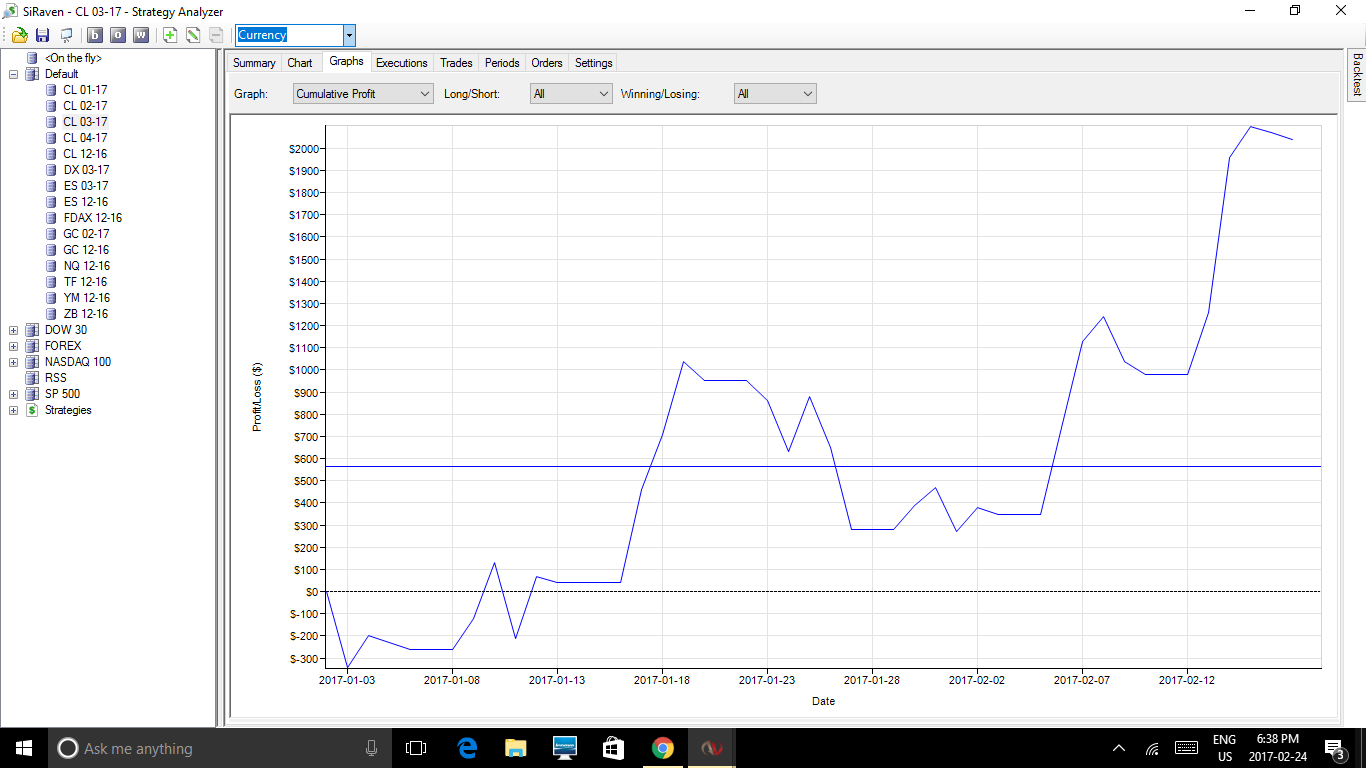
Task: Click the list icon beside DOW 30
Action: pos(32,330)
